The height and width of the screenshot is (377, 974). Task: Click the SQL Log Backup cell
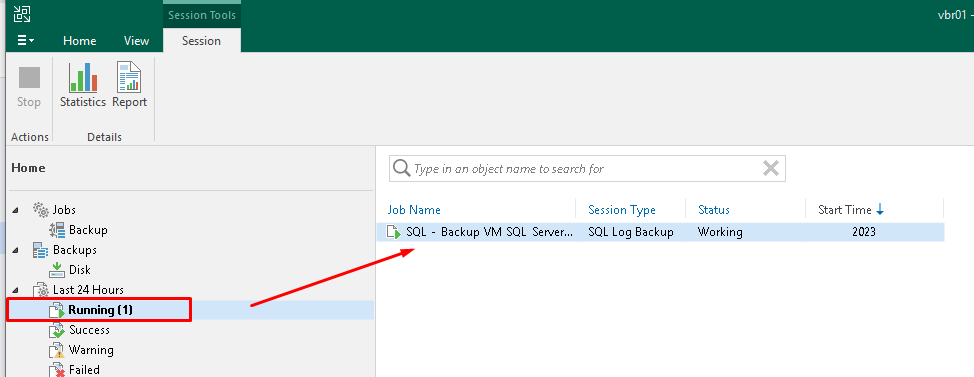[x=631, y=232]
